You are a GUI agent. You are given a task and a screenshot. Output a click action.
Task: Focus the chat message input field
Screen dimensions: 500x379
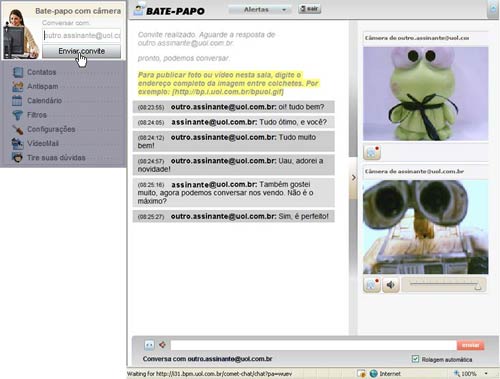tap(313, 345)
